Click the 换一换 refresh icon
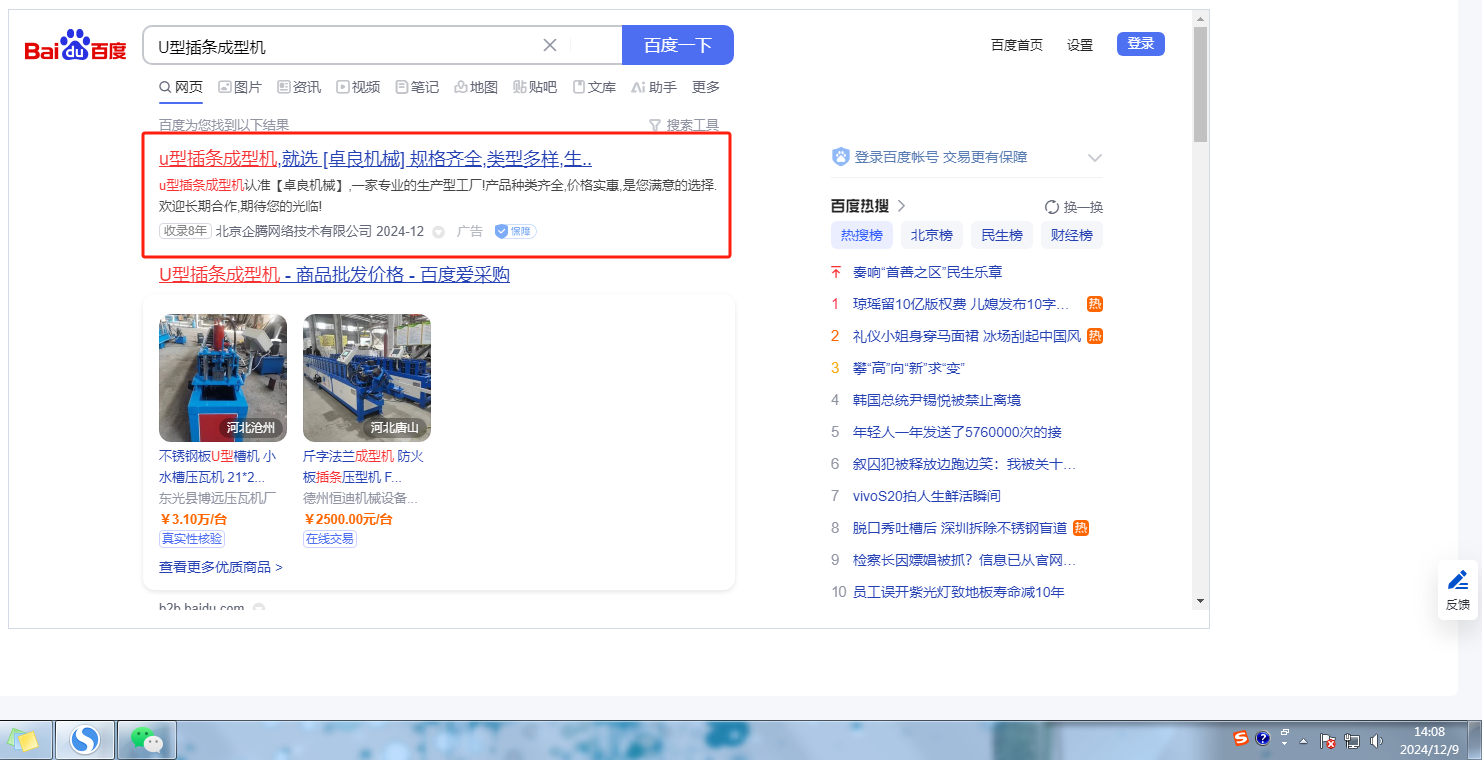Viewport: 1482px width, 760px height. (x=1051, y=207)
